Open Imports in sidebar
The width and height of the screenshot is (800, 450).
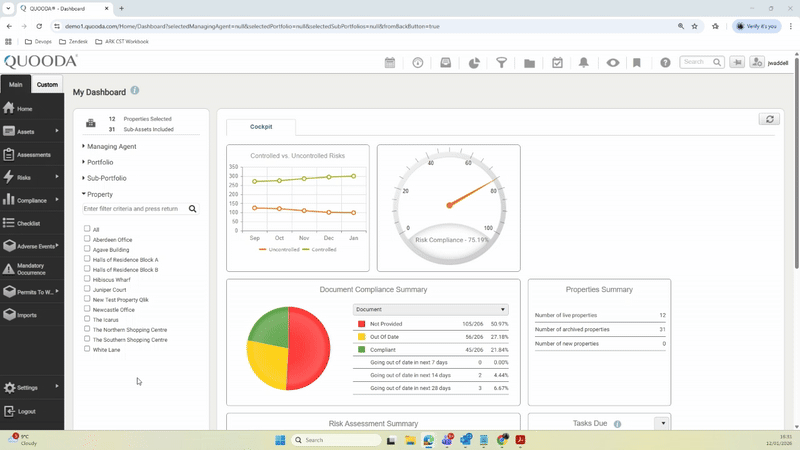point(32,315)
